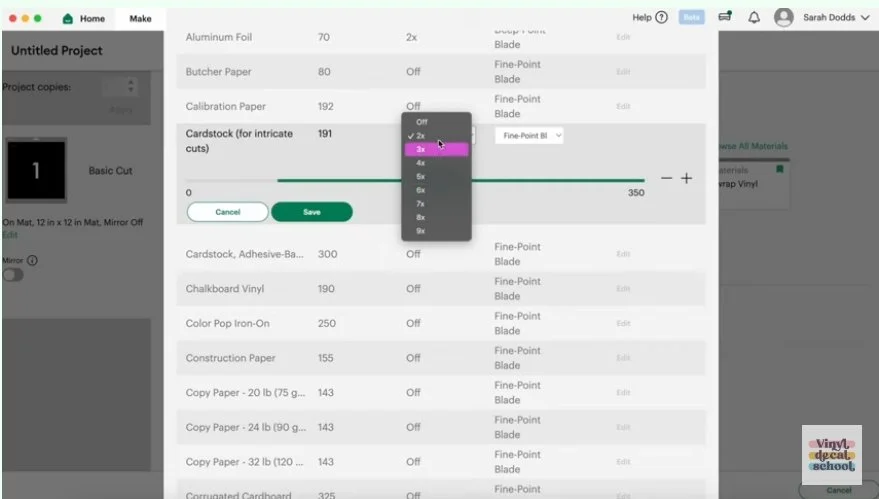
Task: Open the notifications bell
Action: pos(754,17)
